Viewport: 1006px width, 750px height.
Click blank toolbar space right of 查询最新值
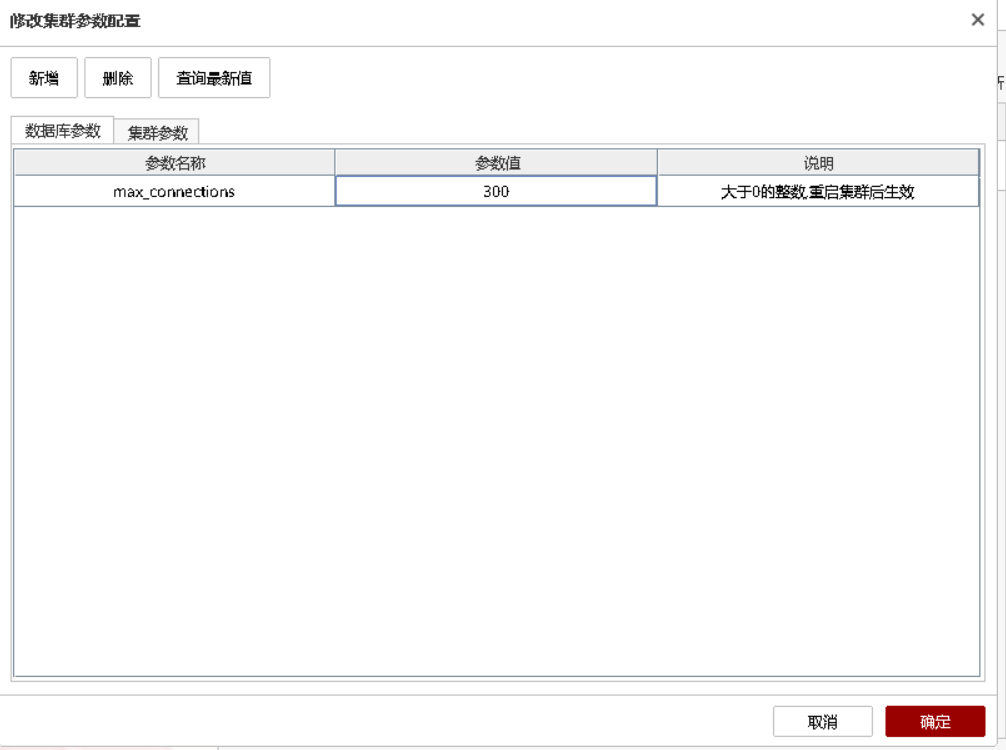[600, 78]
